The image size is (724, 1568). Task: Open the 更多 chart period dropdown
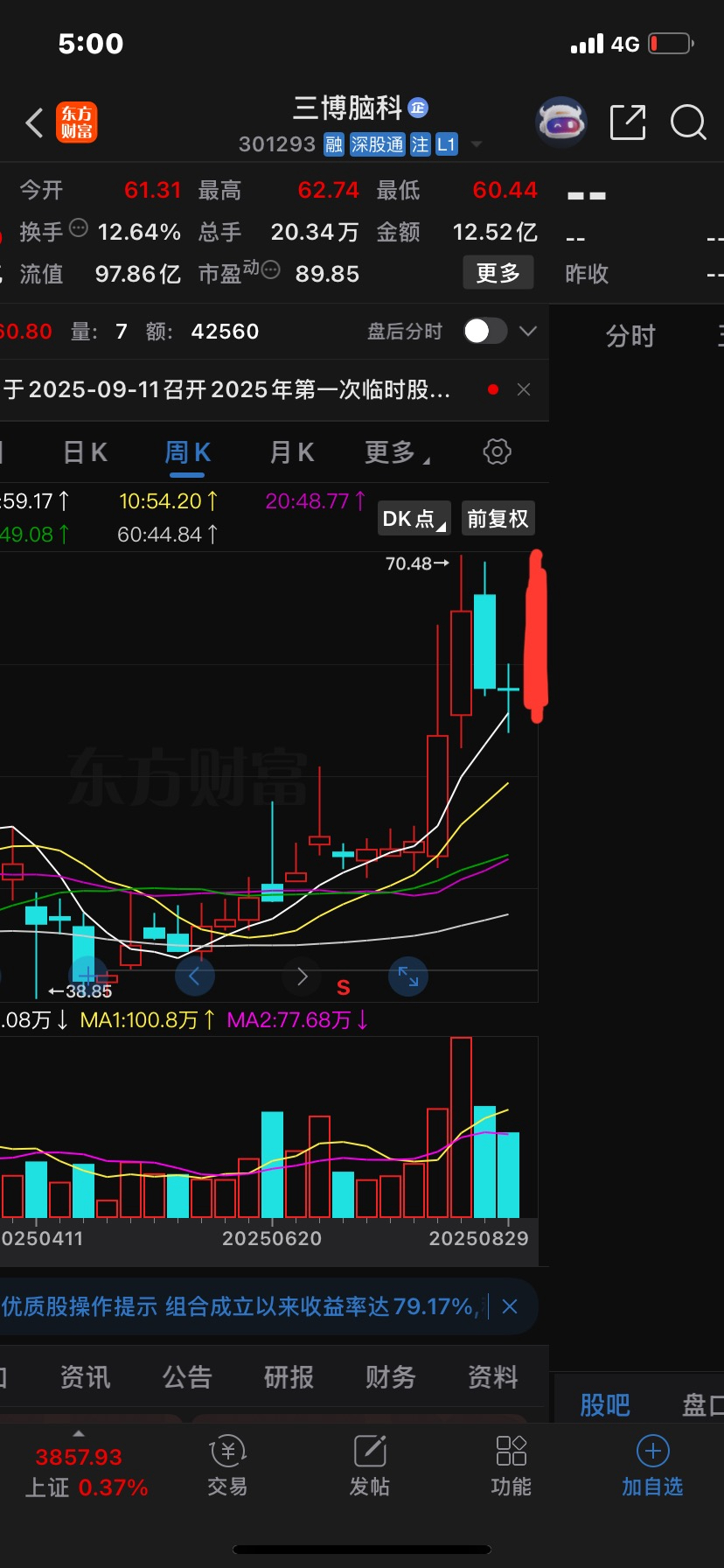pos(397,452)
